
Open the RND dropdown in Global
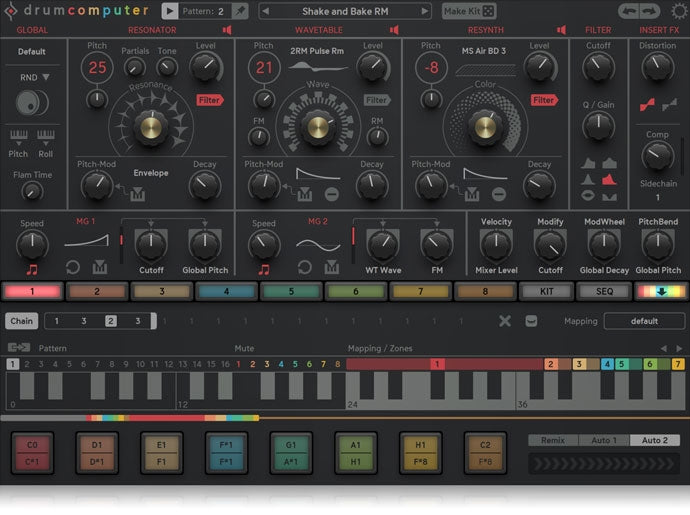point(34,77)
